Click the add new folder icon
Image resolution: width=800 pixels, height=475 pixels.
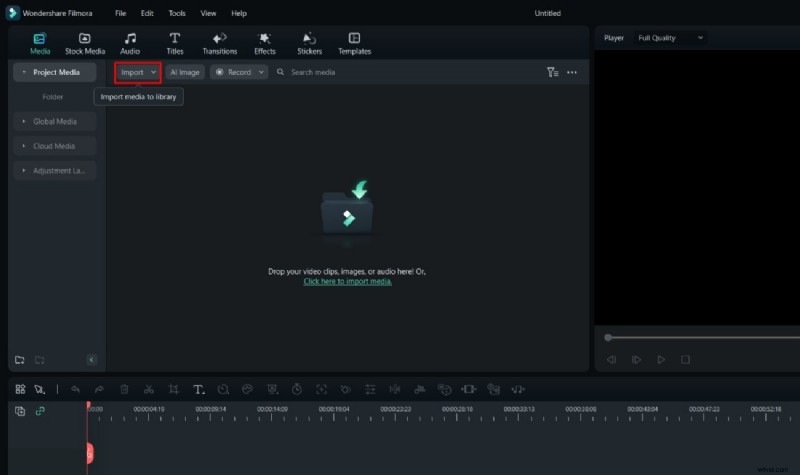pyautogui.click(x=19, y=360)
